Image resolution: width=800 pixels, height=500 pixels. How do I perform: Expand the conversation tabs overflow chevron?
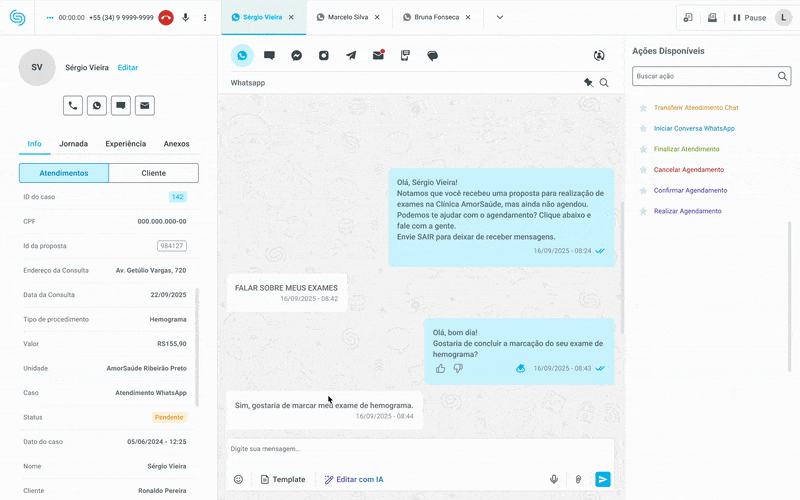click(x=500, y=17)
